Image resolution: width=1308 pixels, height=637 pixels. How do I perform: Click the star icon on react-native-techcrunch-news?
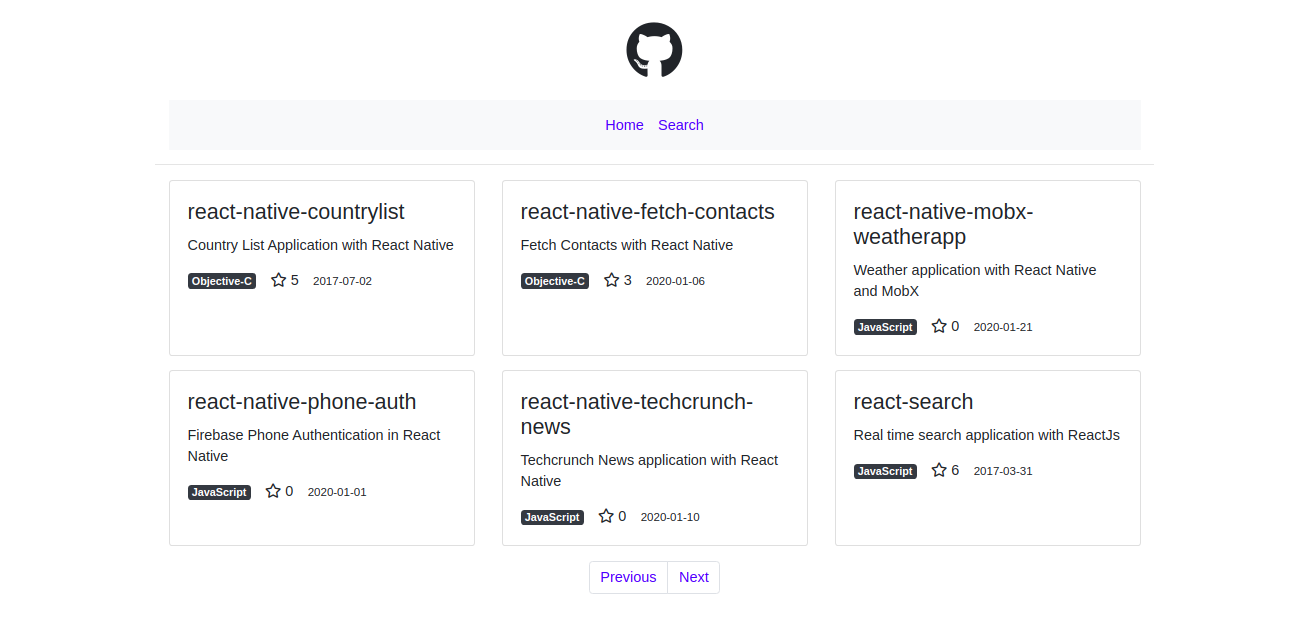(x=606, y=516)
